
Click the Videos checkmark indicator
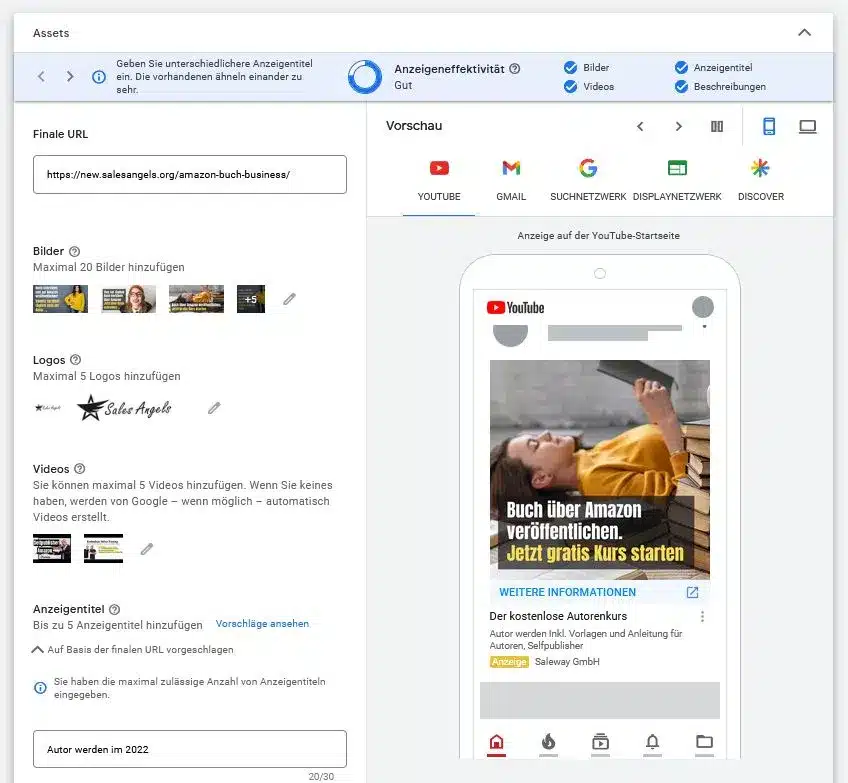click(570, 87)
